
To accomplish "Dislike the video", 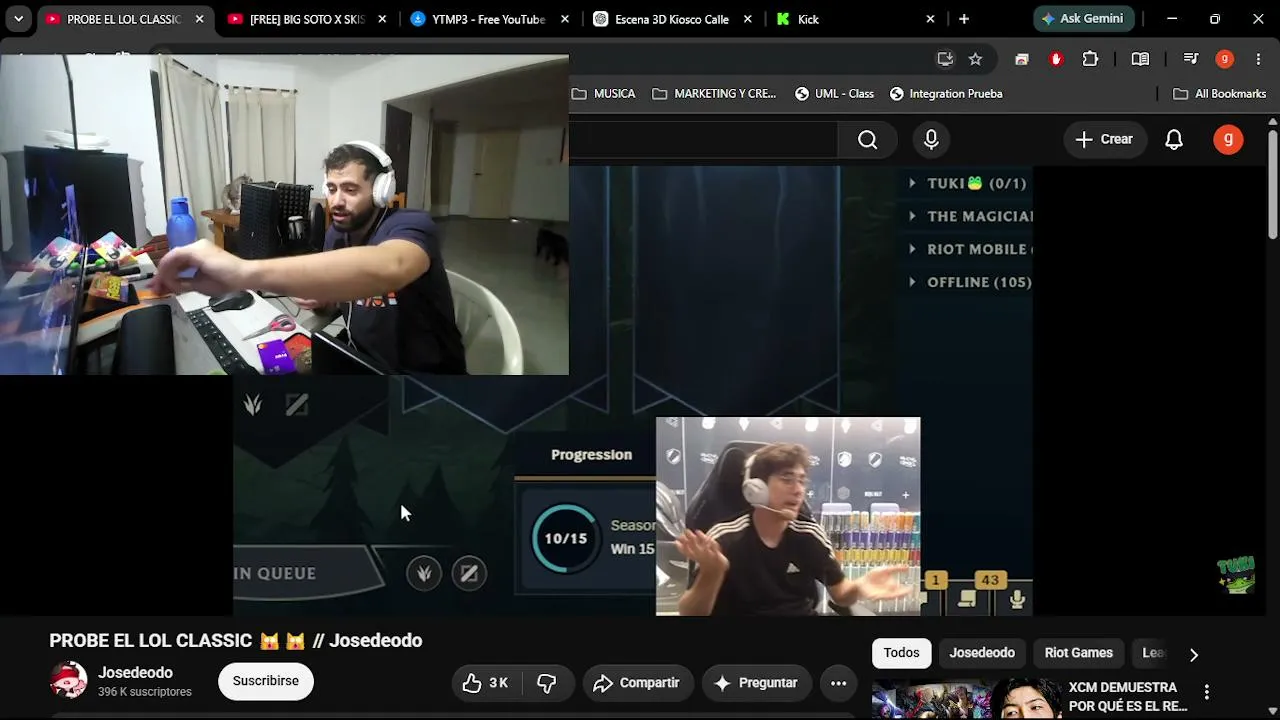I will tap(546, 683).
